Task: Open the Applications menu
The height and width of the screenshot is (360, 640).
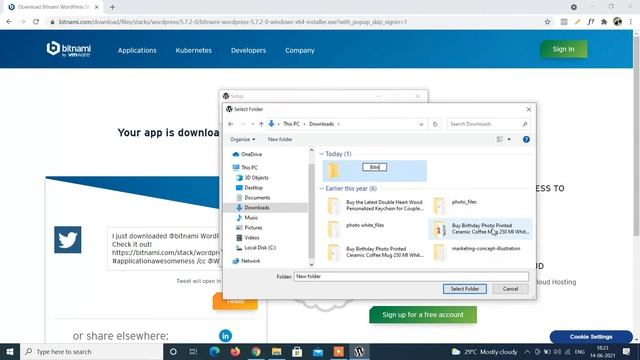Action: (137, 51)
